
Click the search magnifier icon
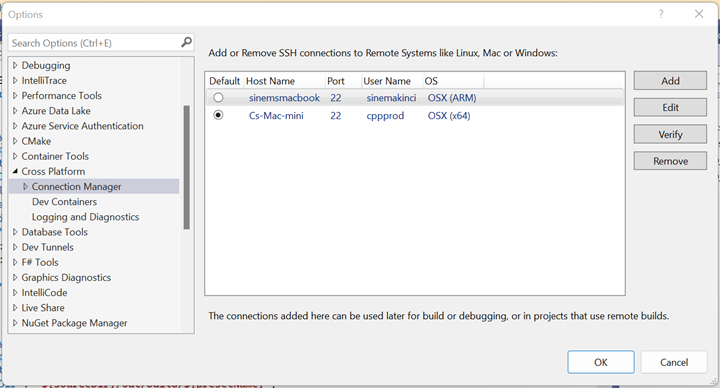pos(186,42)
